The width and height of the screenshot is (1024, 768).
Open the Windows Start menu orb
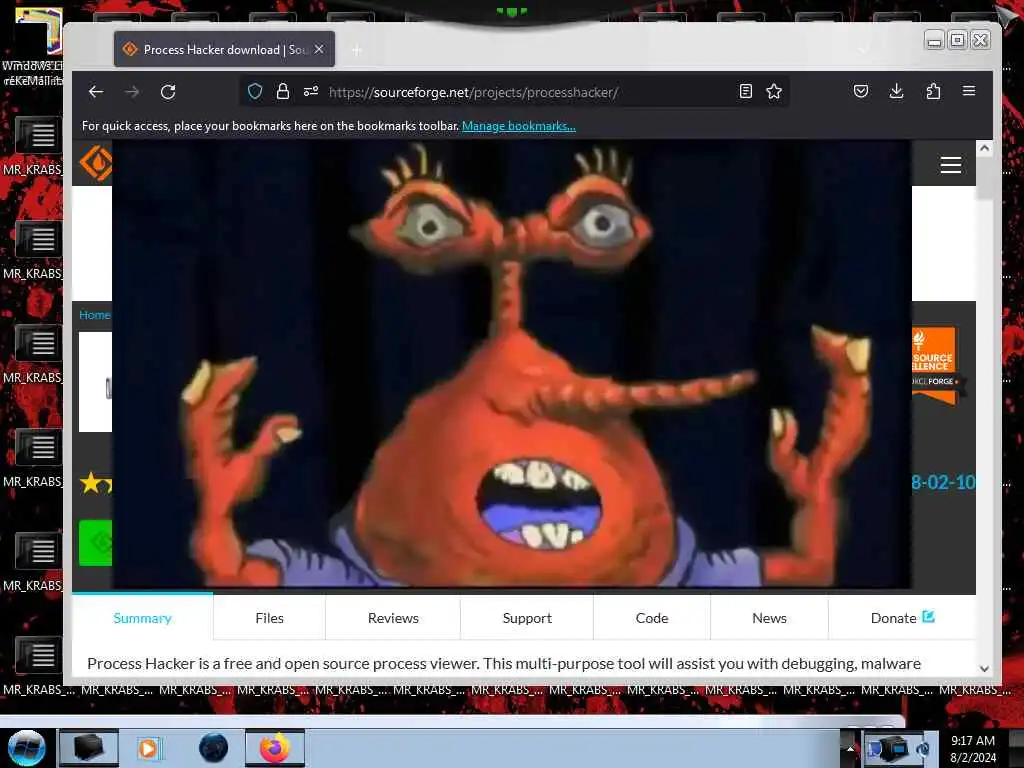pos(27,748)
